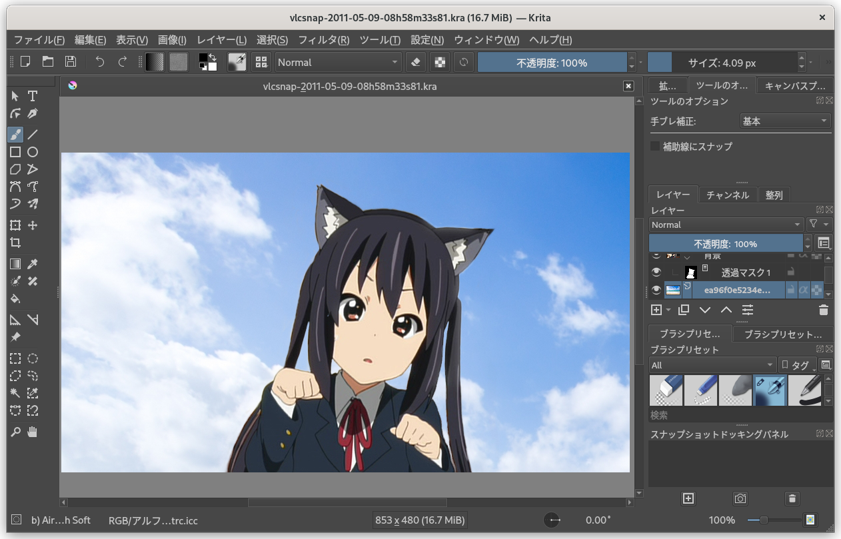
Task: Move layer down with chevron
Action: (705, 310)
